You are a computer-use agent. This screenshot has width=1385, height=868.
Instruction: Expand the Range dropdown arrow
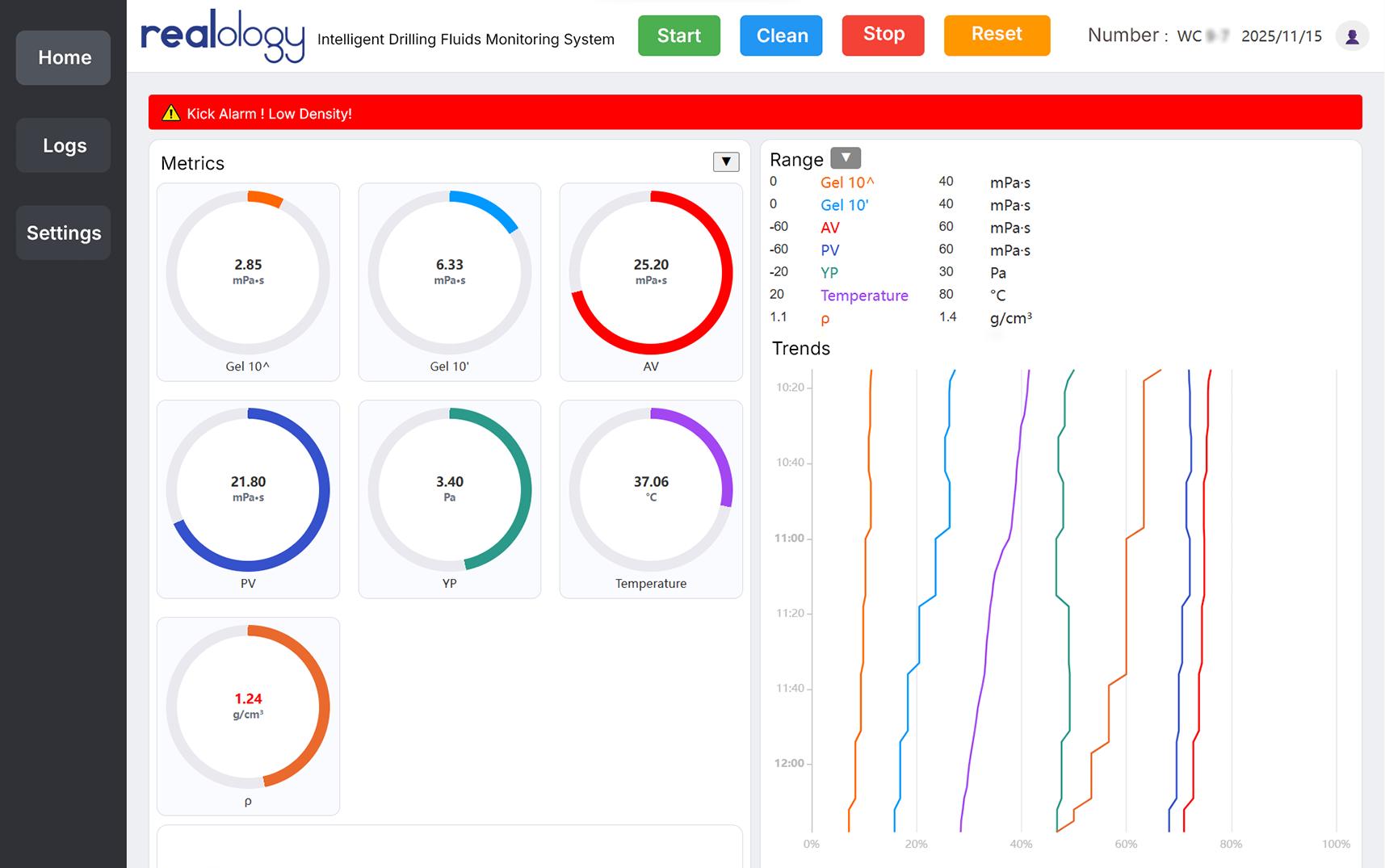(845, 158)
